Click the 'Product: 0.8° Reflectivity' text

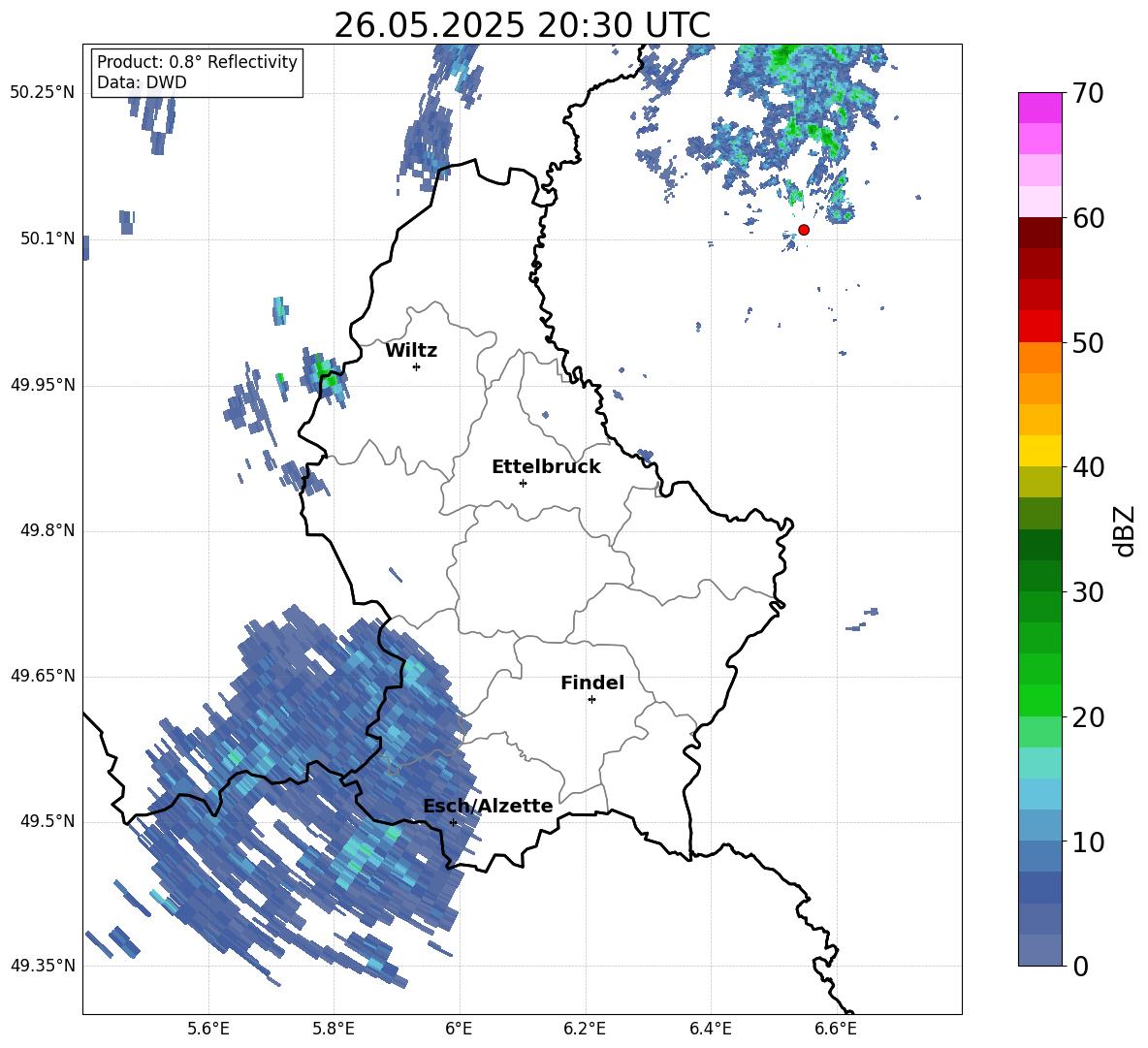(197, 61)
